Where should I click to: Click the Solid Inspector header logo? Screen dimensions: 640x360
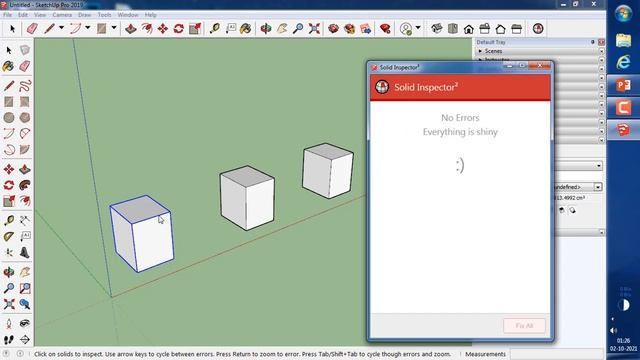(382, 87)
